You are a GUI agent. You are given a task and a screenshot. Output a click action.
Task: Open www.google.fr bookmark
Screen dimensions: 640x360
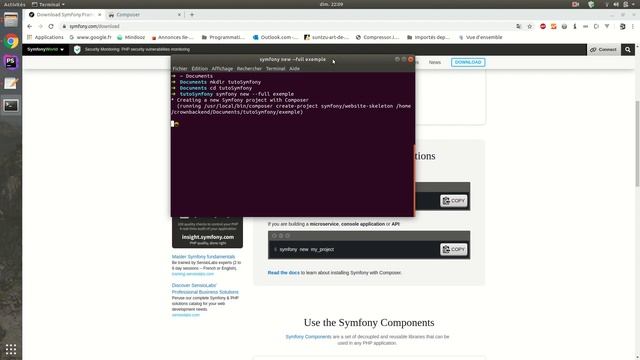[x=90, y=37]
